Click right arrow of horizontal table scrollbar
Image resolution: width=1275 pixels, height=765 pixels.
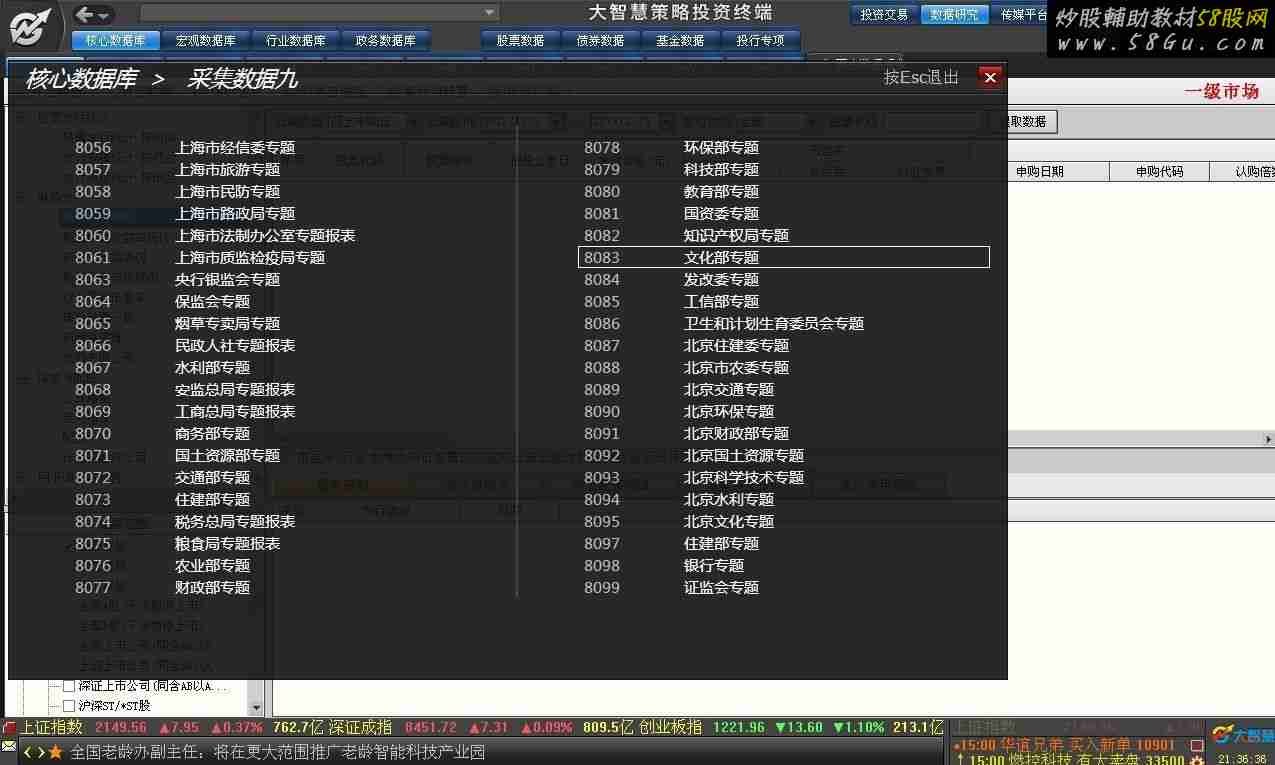[1268, 439]
